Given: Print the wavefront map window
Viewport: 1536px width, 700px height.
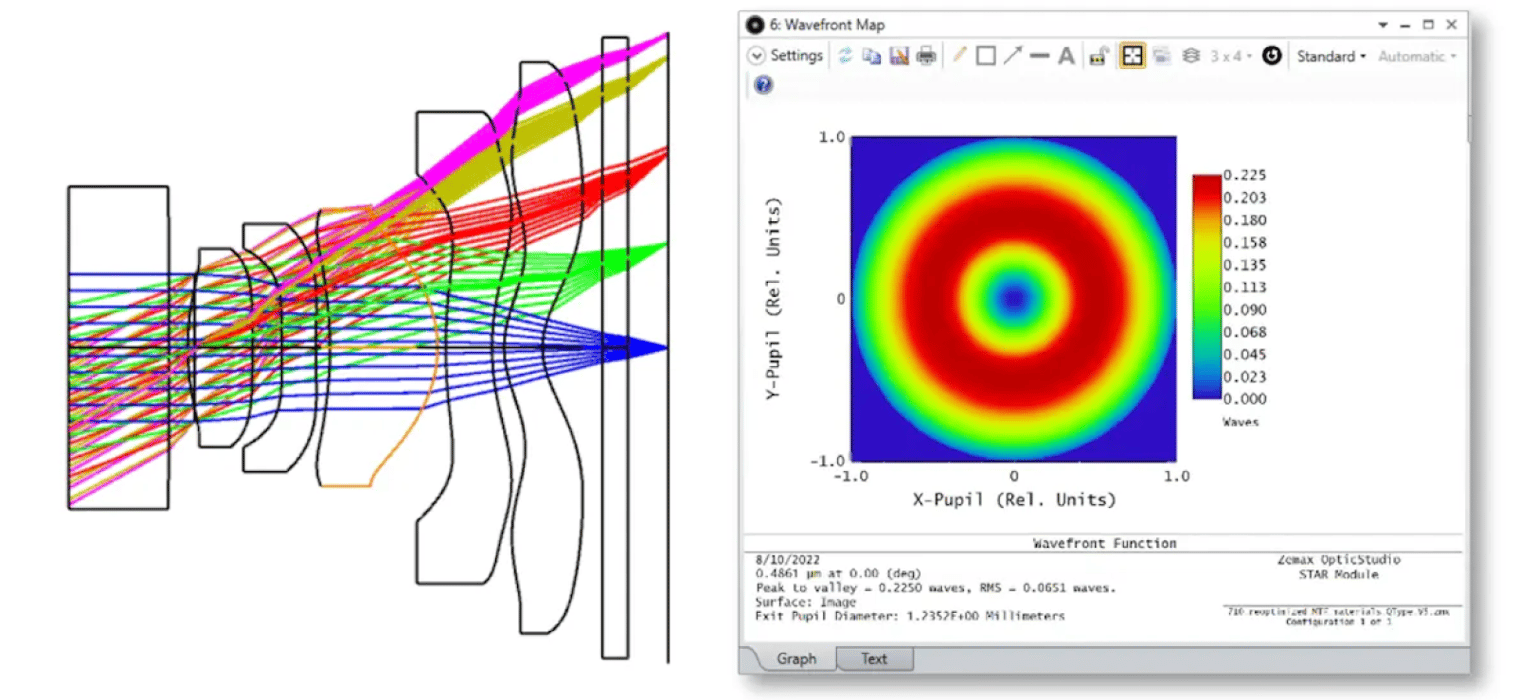Looking at the screenshot, I should [926, 56].
